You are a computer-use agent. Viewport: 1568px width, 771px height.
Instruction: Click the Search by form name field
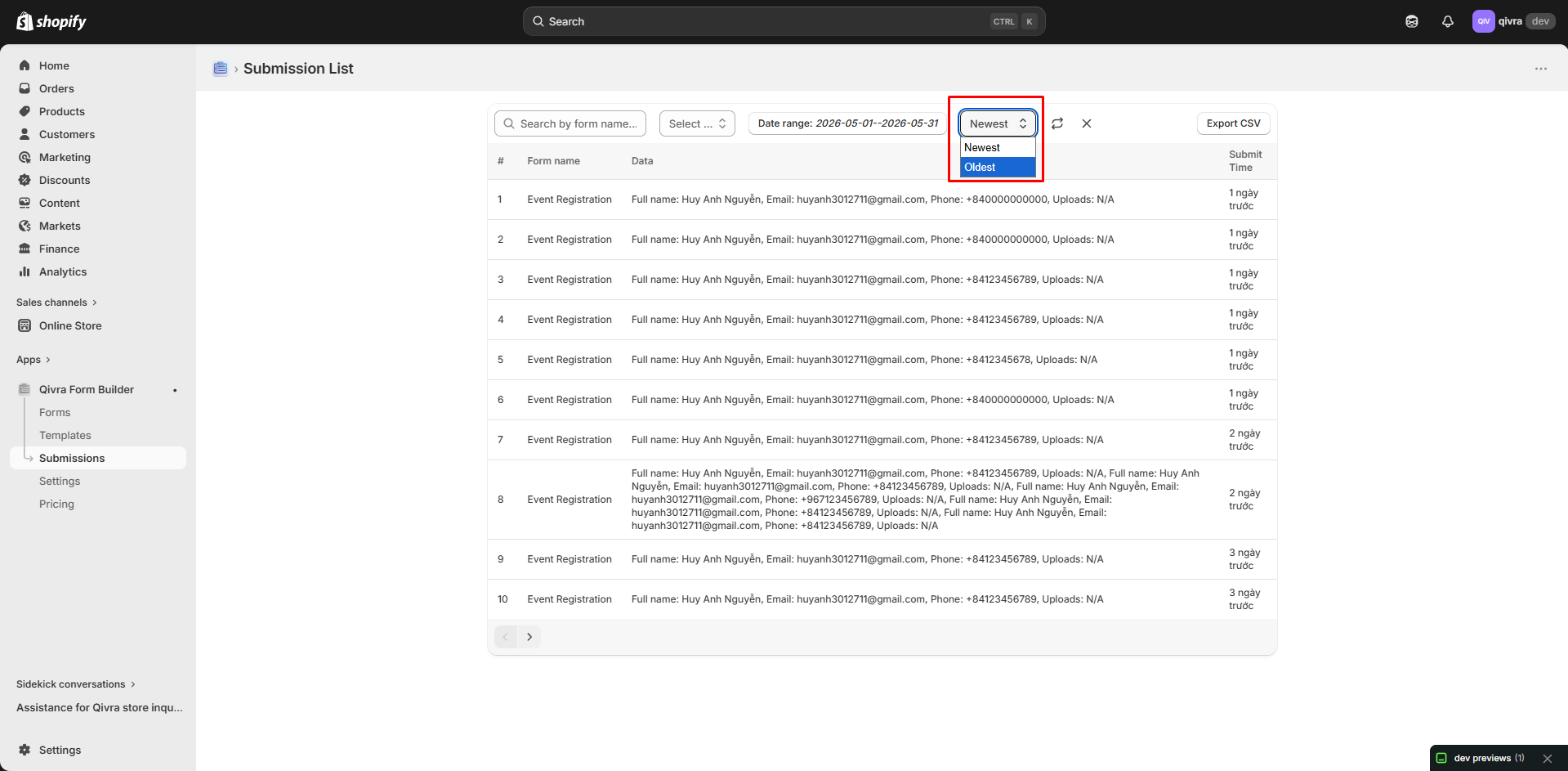pyautogui.click(x=570, y=123)
